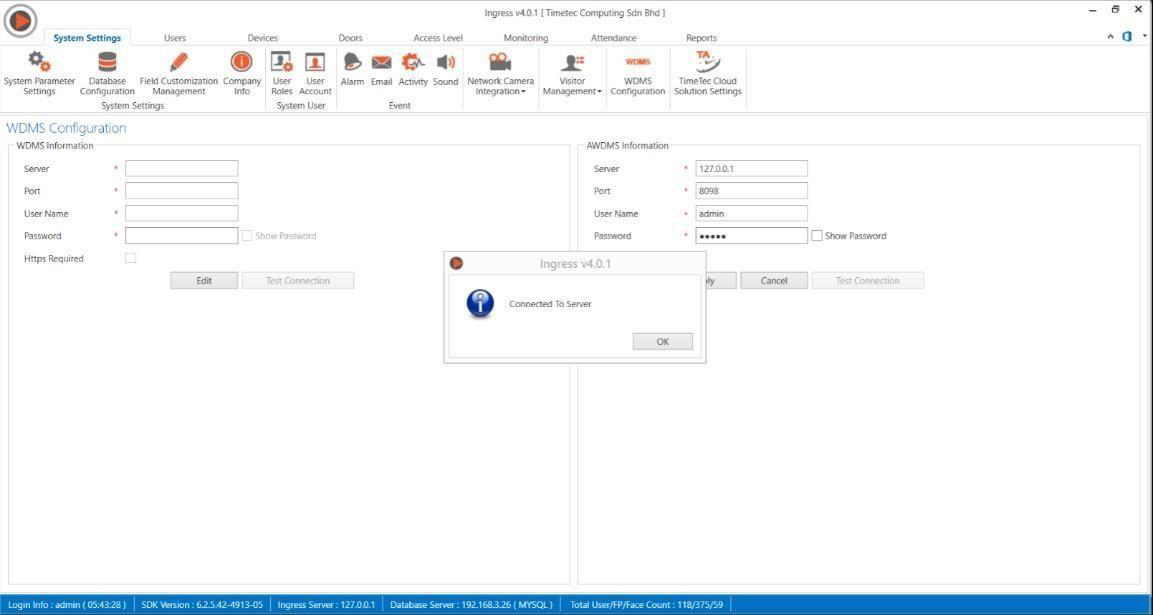
Task: Switch to the Monitoring tab
Action: 526,38
